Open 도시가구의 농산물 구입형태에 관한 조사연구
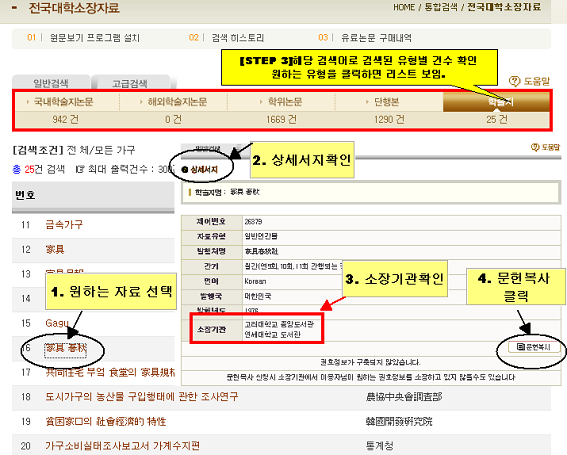This screenshot has height=455, width=567. coord(141,397)
